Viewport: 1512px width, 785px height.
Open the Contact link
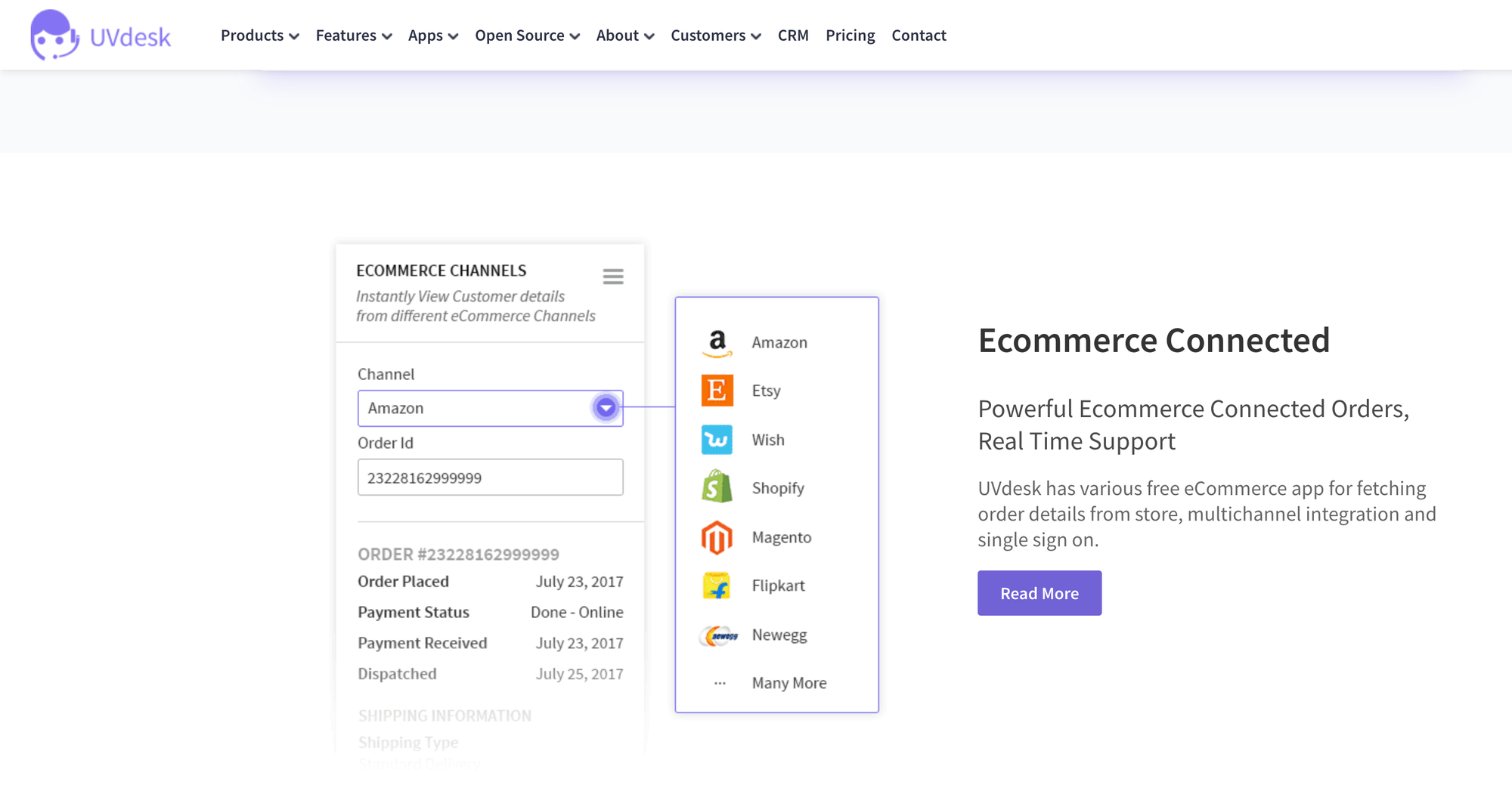pyautogui.click(x=919, y=36)
